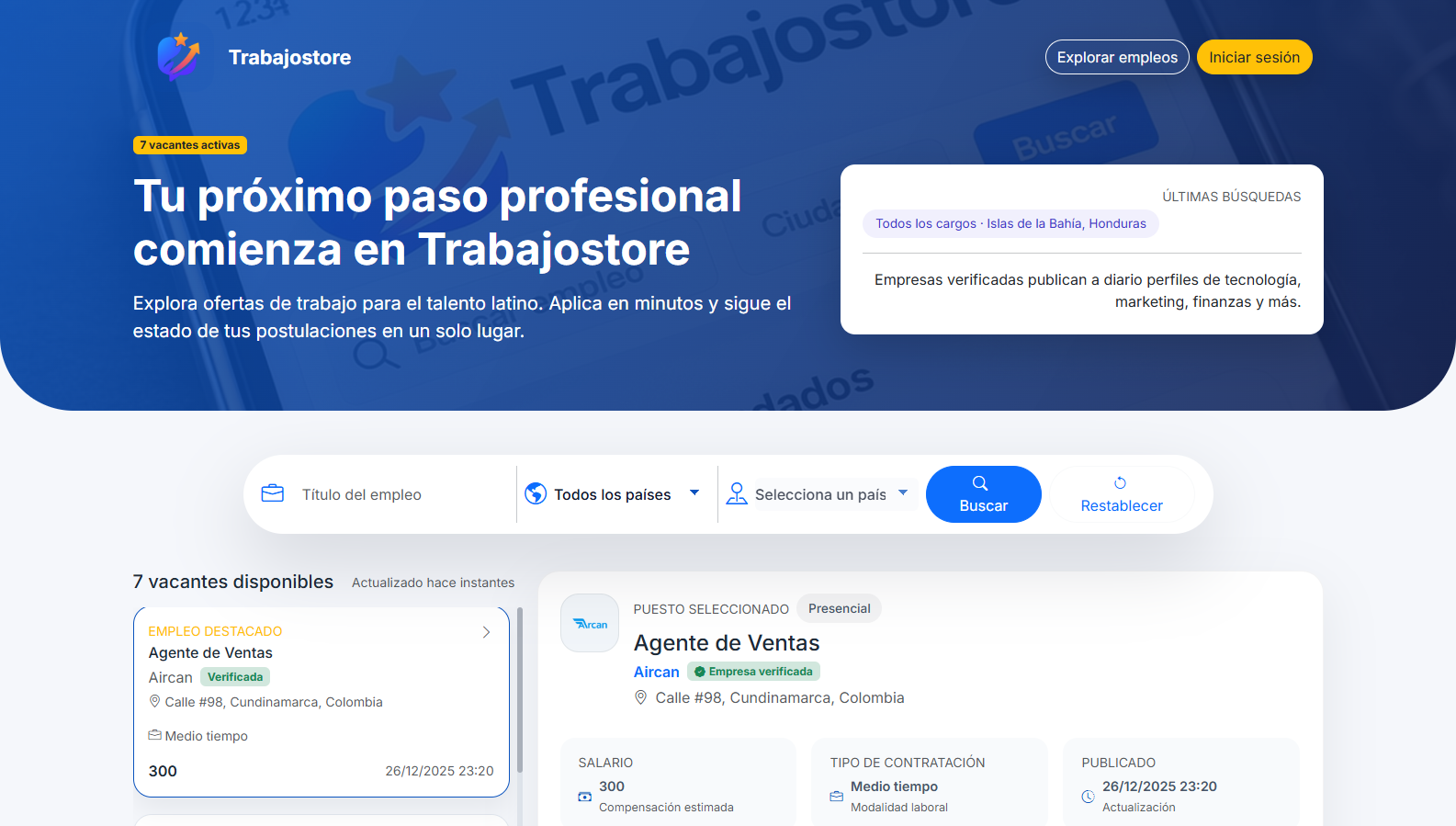The width and height of the screenshot is (1456, 826).
Task: Select the 26/12/2025 23:20 date on job card
Action: pyautogui.click(x=439, y=771)
